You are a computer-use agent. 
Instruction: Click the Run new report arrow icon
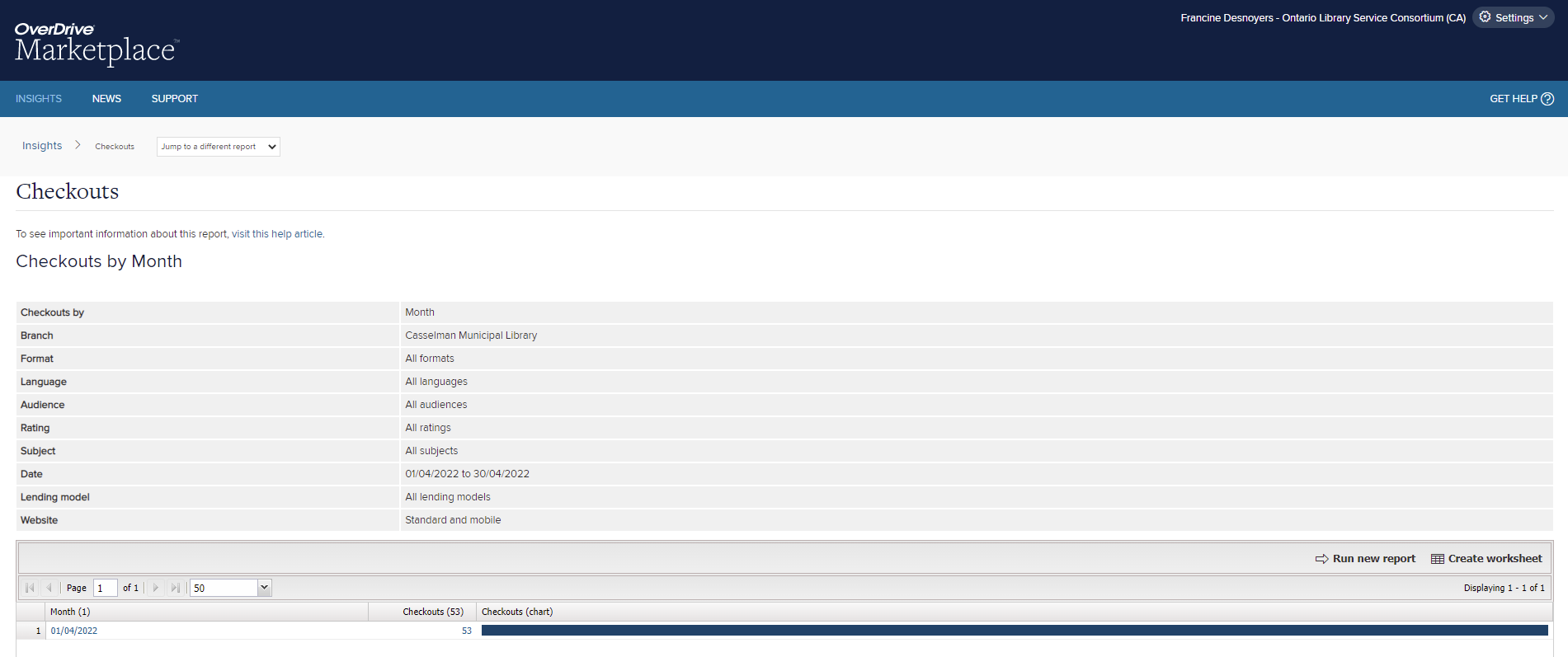tap(1321, 559)
